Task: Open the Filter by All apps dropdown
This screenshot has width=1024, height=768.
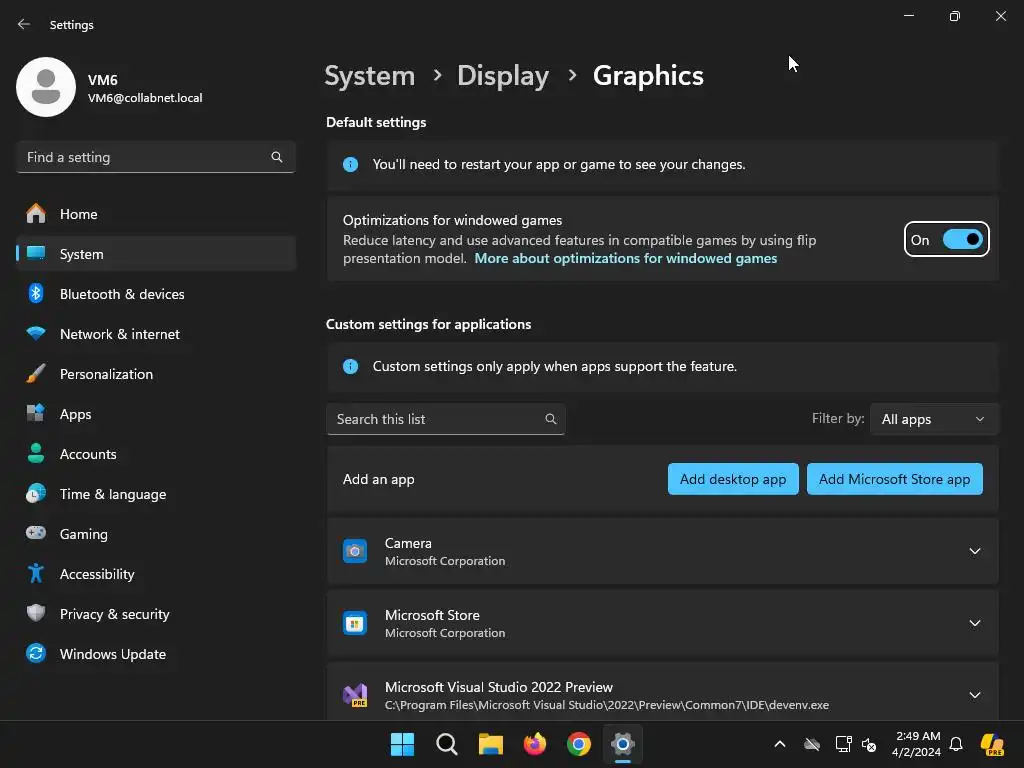Action: click(x=934, y=419)
